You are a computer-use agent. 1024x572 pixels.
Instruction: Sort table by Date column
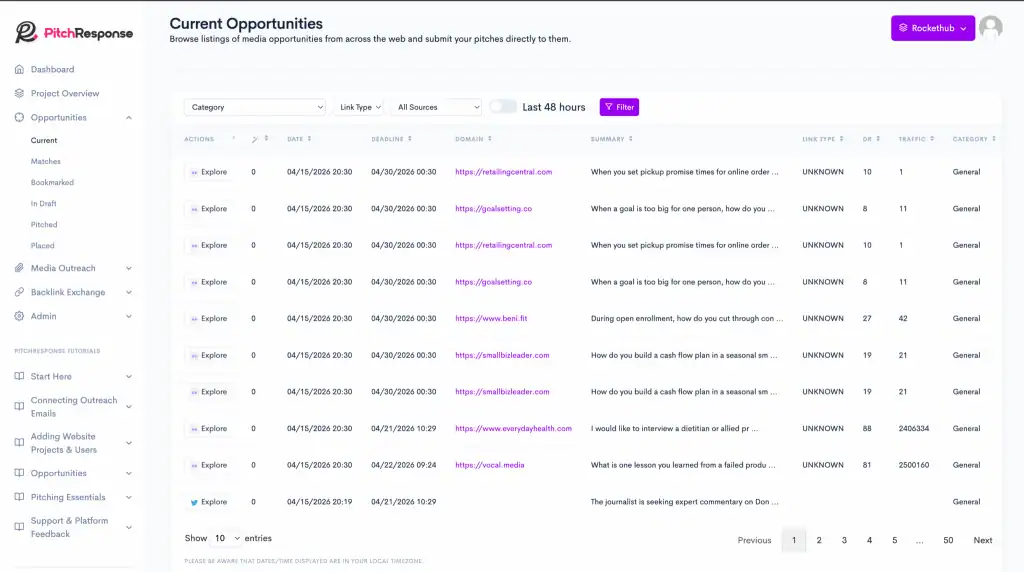coord(299,138)
